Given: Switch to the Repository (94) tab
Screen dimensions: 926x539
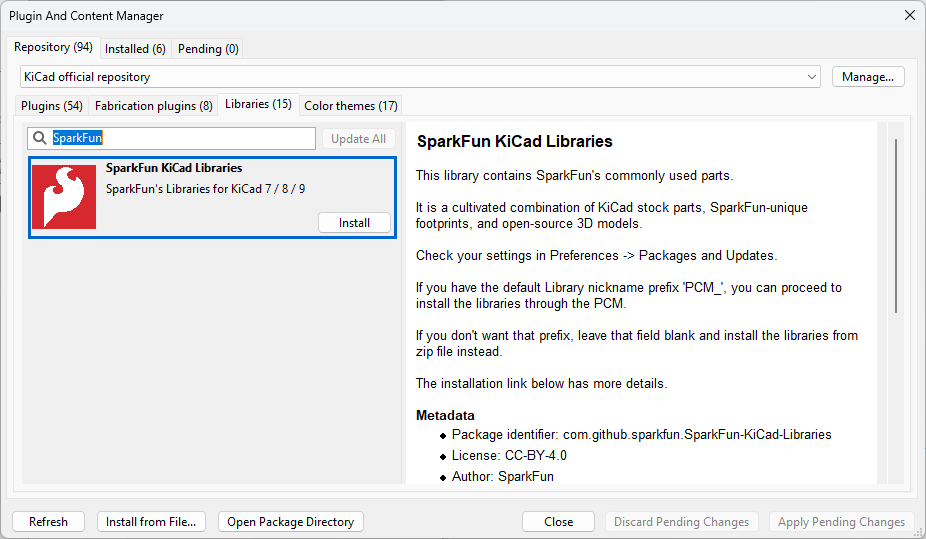Looking at the screenshot, I should (53, 47).
